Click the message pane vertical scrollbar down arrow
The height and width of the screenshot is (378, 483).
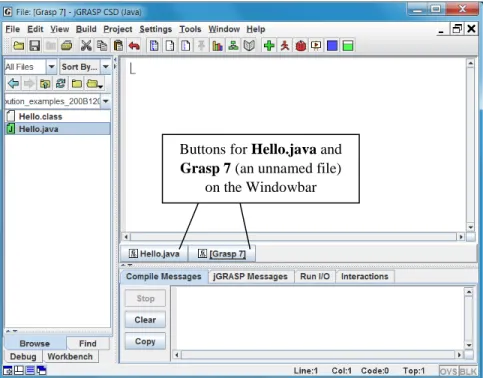coord(469,345)
